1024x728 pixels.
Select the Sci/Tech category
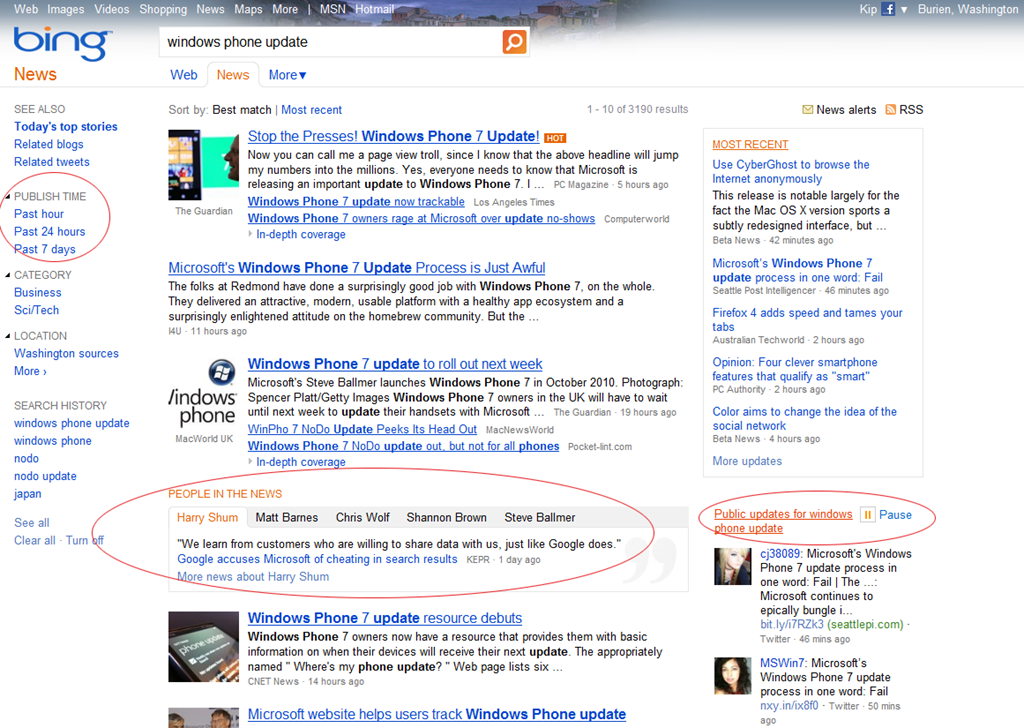[x=37, y=310]
